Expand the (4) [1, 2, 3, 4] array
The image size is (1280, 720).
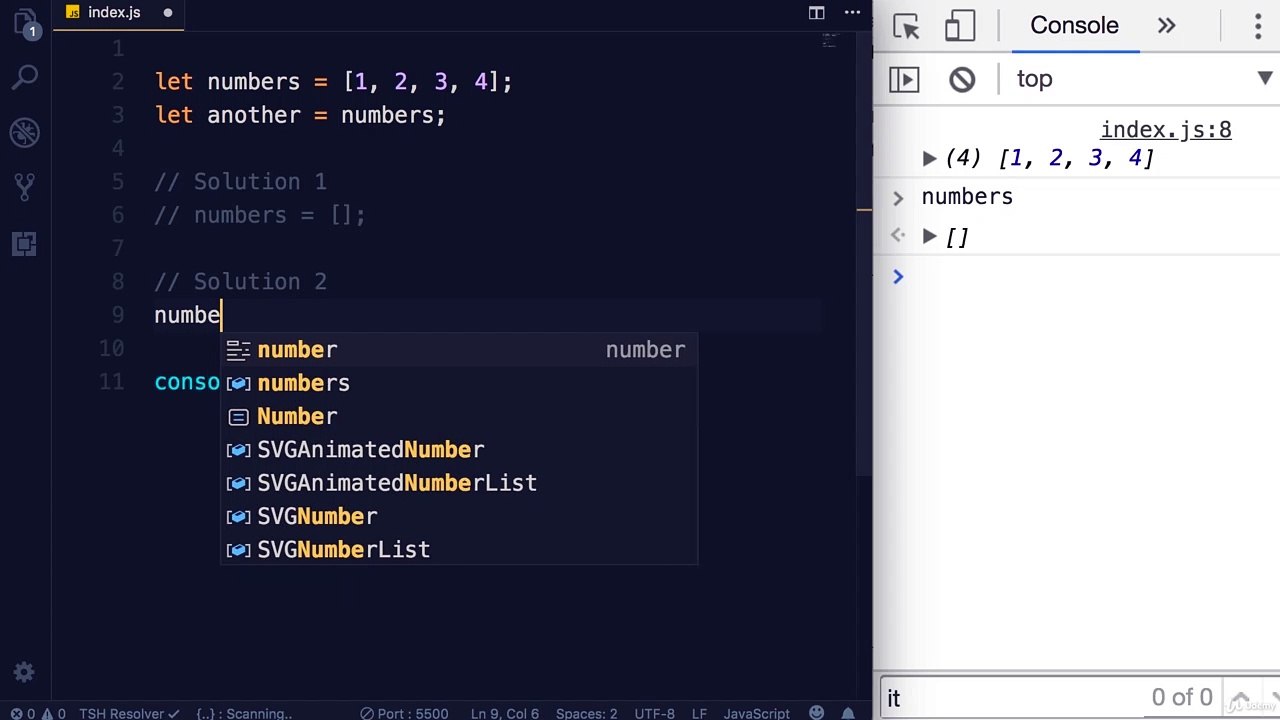(x=929, y=158)
